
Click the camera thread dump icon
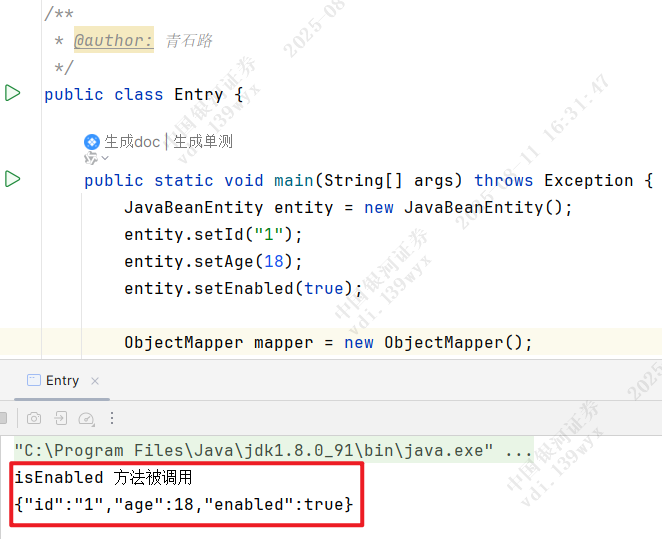[x=34, y=418]
